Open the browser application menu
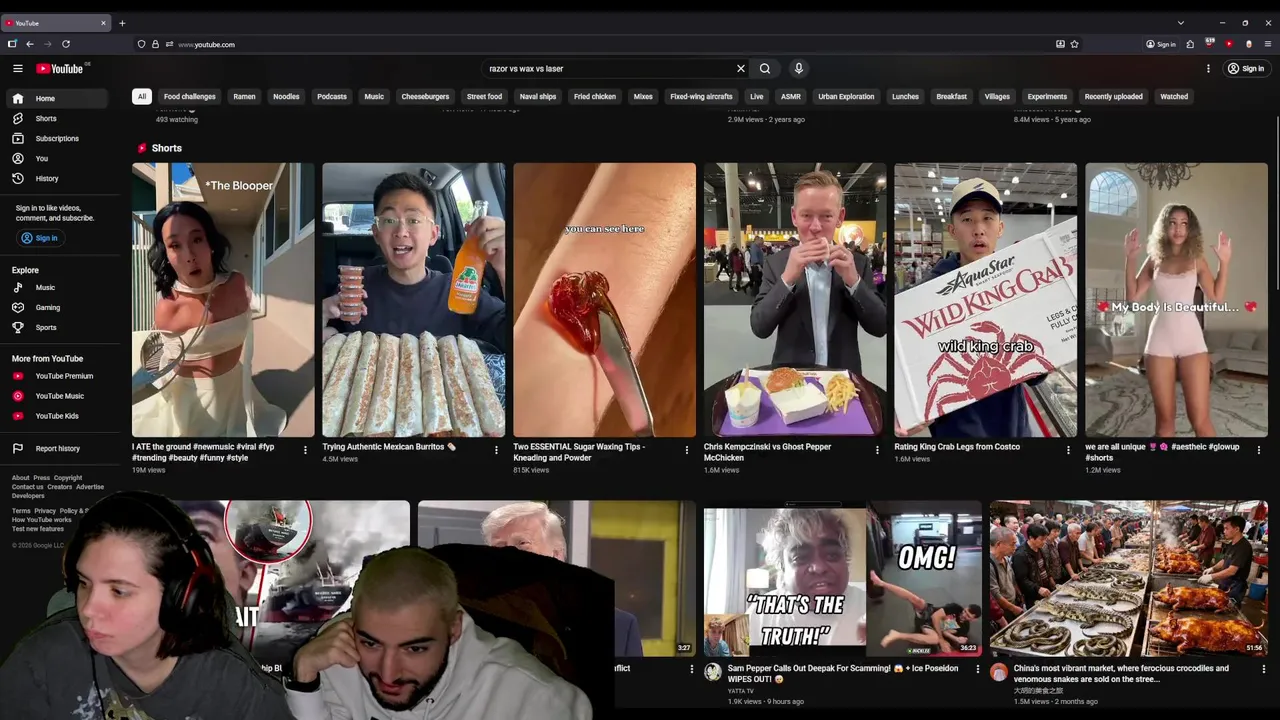Viewport: 1280px width, 720px height. pos(1268,44)
